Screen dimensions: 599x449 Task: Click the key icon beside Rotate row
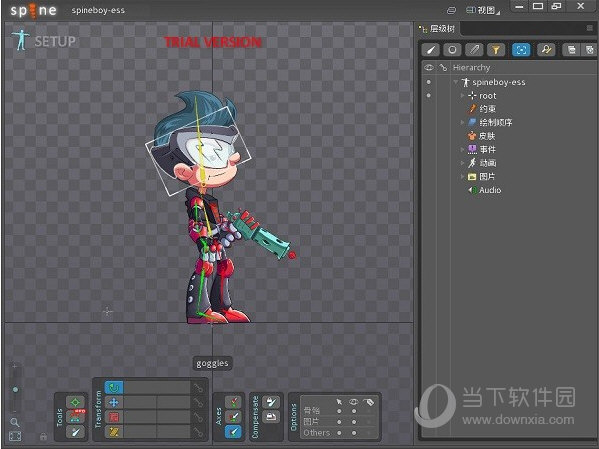[x=198, y=388]
